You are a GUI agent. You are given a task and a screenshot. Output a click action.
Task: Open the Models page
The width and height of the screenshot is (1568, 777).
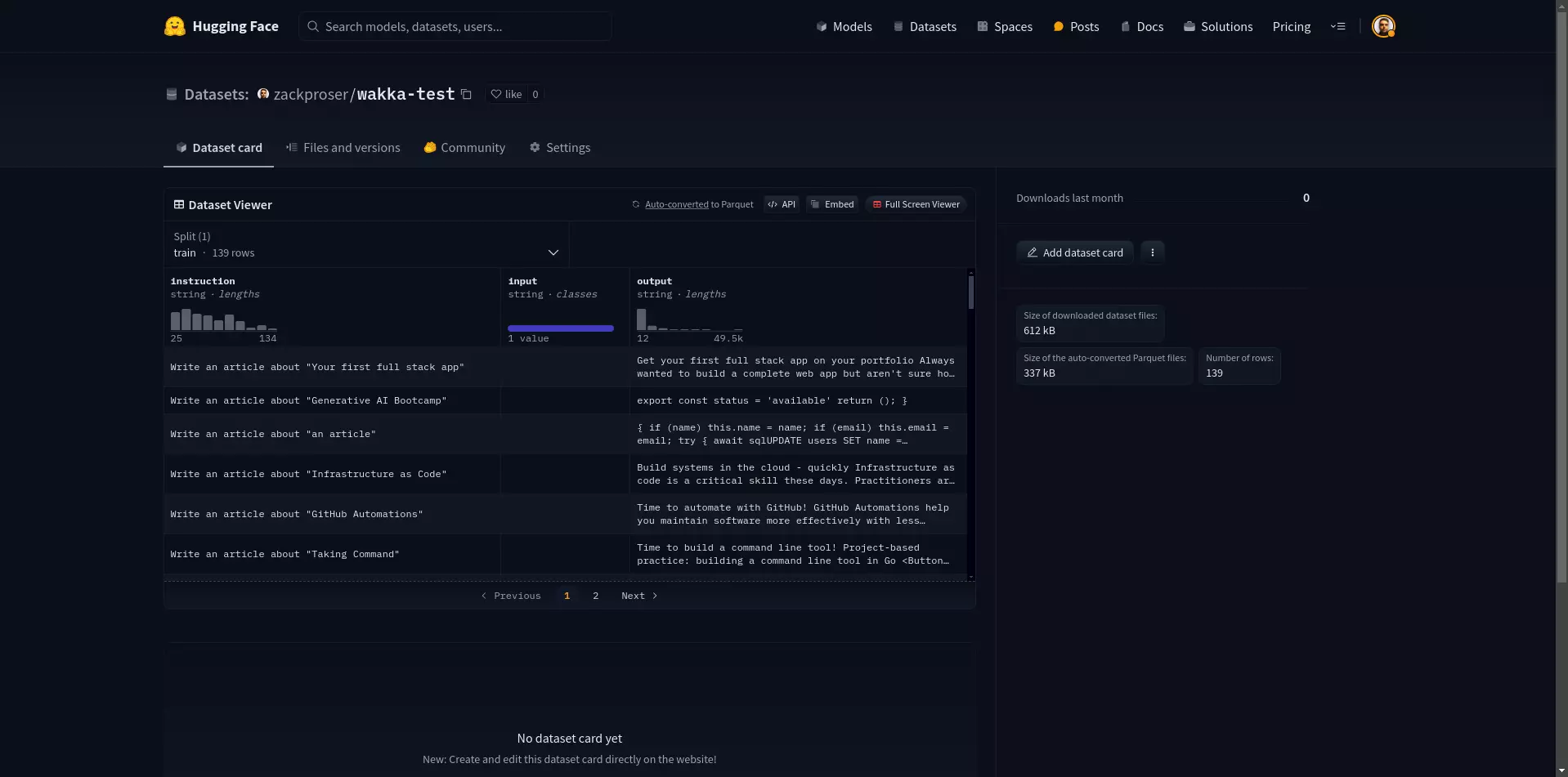pos(844,26)
